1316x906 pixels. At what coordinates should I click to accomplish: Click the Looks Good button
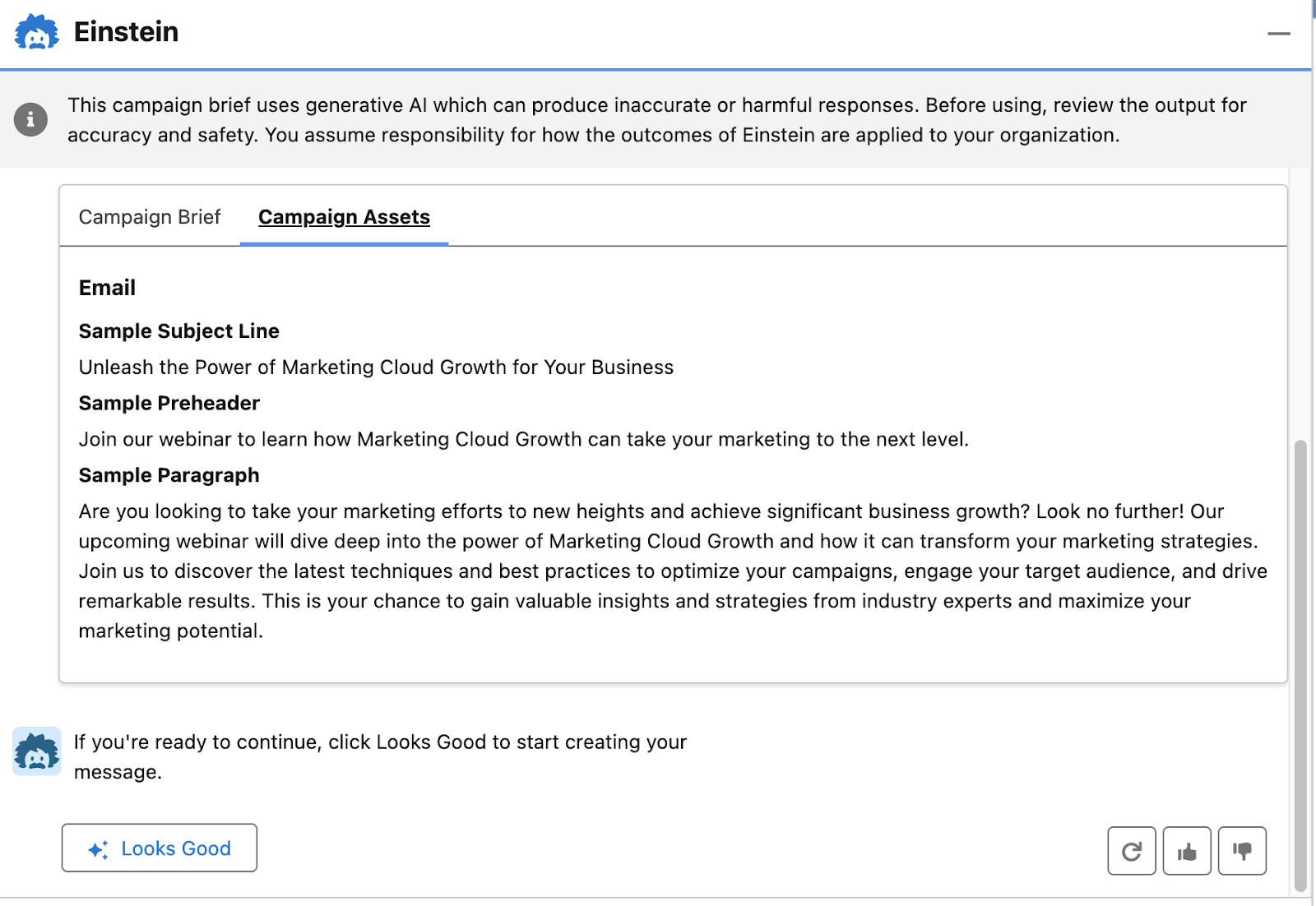(x=160, y=848)
